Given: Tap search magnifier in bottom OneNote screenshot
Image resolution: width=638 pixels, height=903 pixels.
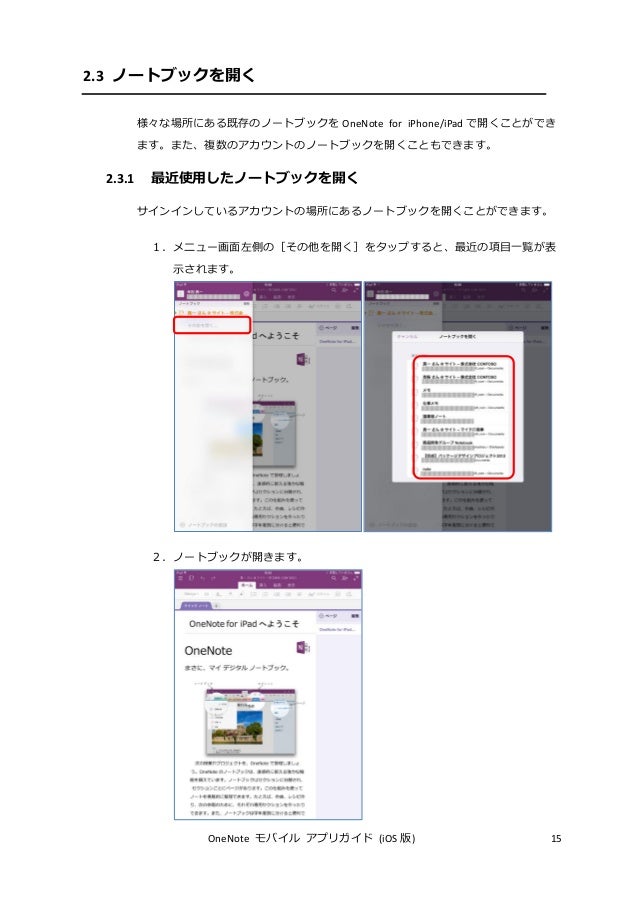Looking at the screenshot, I should click(x=334, y=578).
